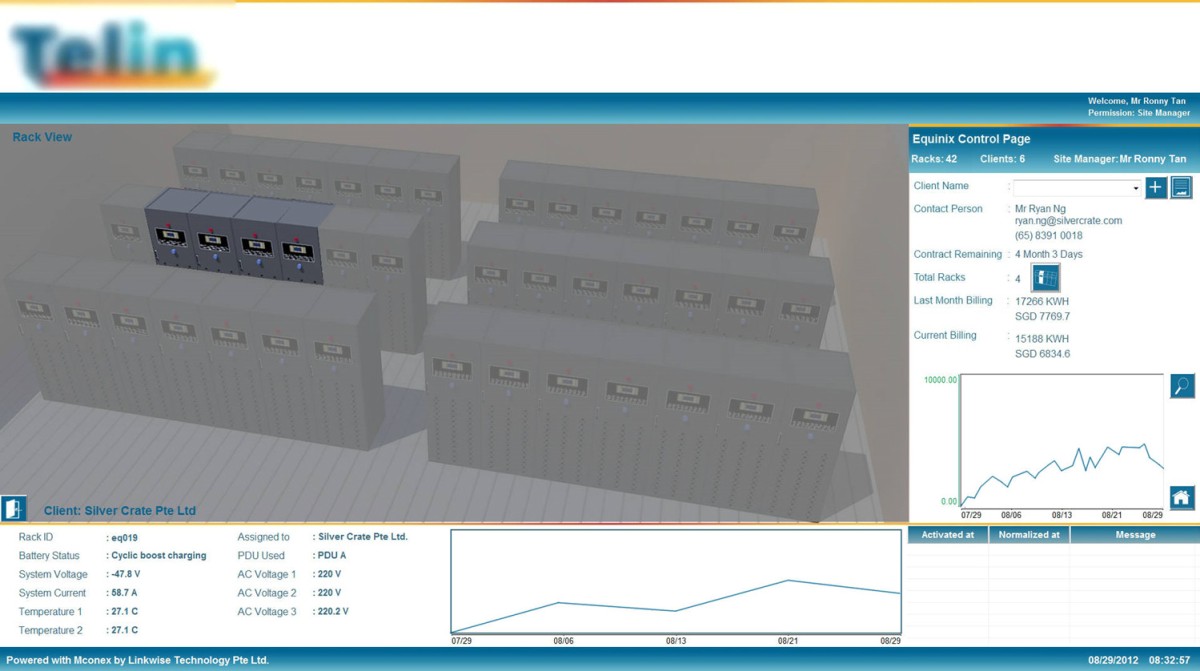The image size is (1200, 671).
Task: Select clock time 08:32:57 in footer
Action: point(1170,660)
